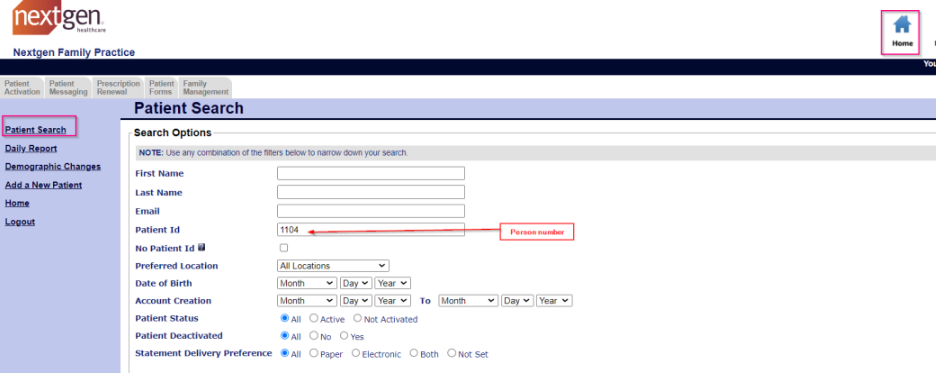Select Statement Delivery Preference All
936x373 pixels.
[285, 353]
